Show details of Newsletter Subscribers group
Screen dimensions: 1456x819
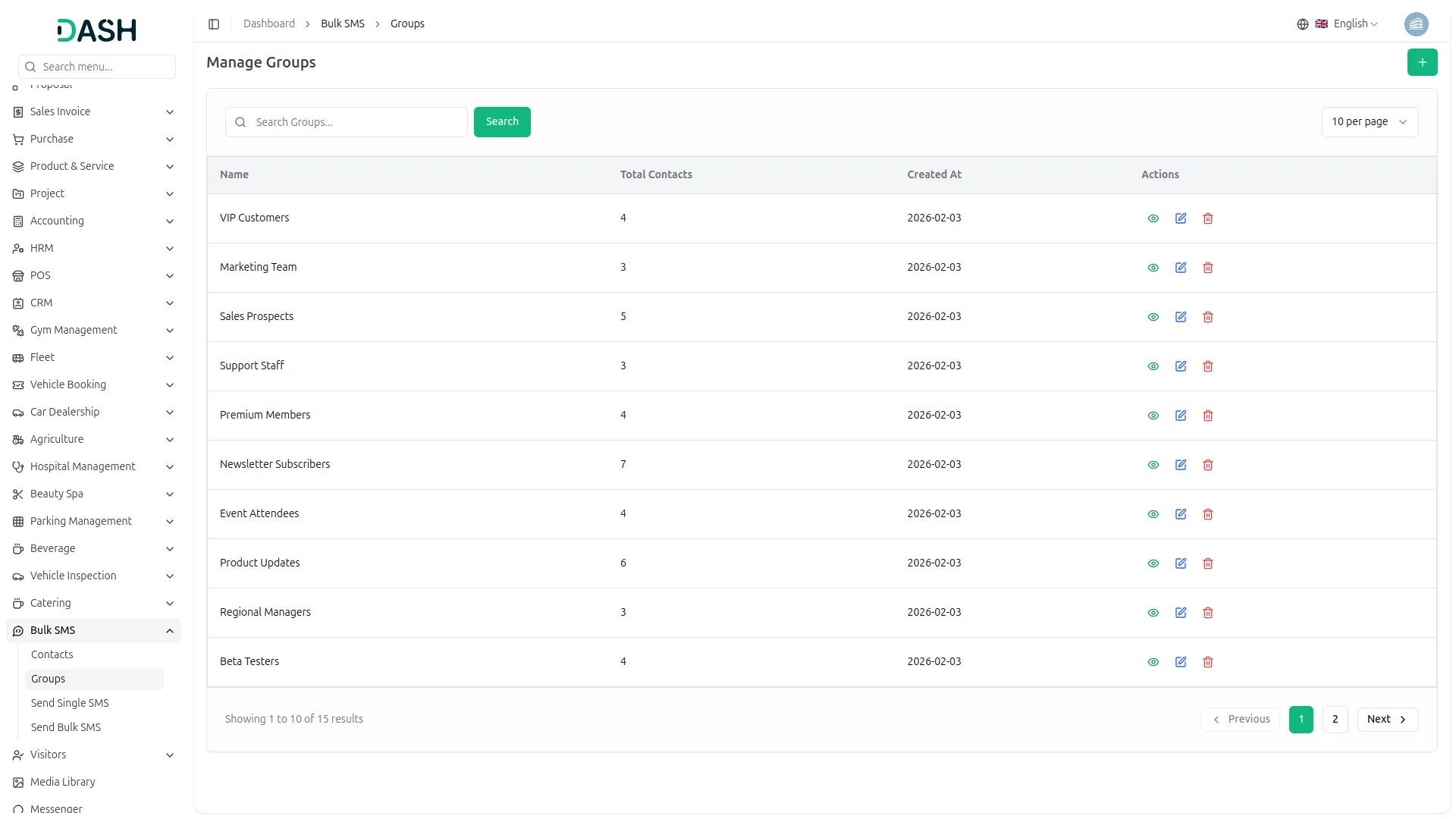(x=1153, y=464)
